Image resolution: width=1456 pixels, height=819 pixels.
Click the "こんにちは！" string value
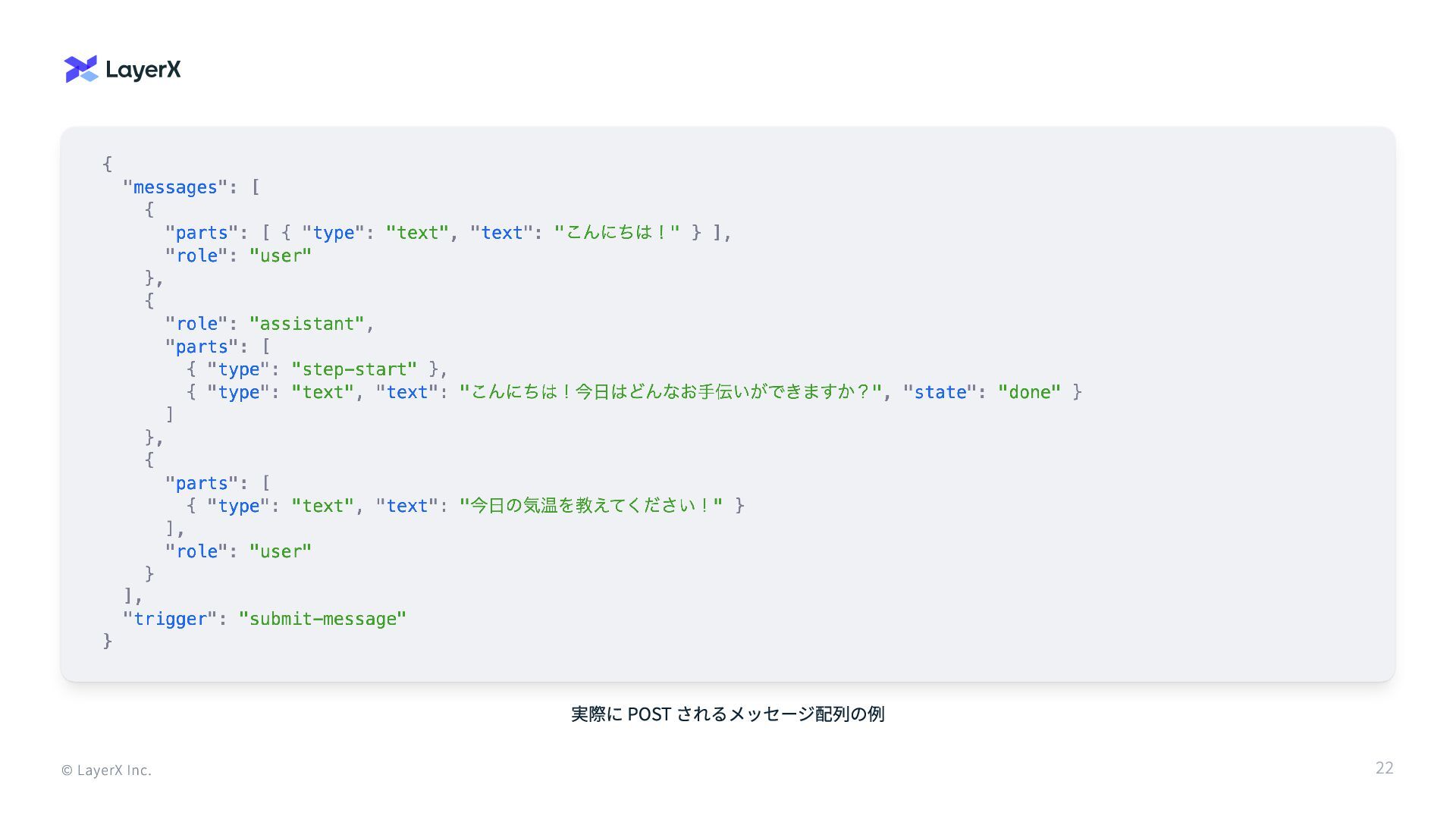coord(617,233)
